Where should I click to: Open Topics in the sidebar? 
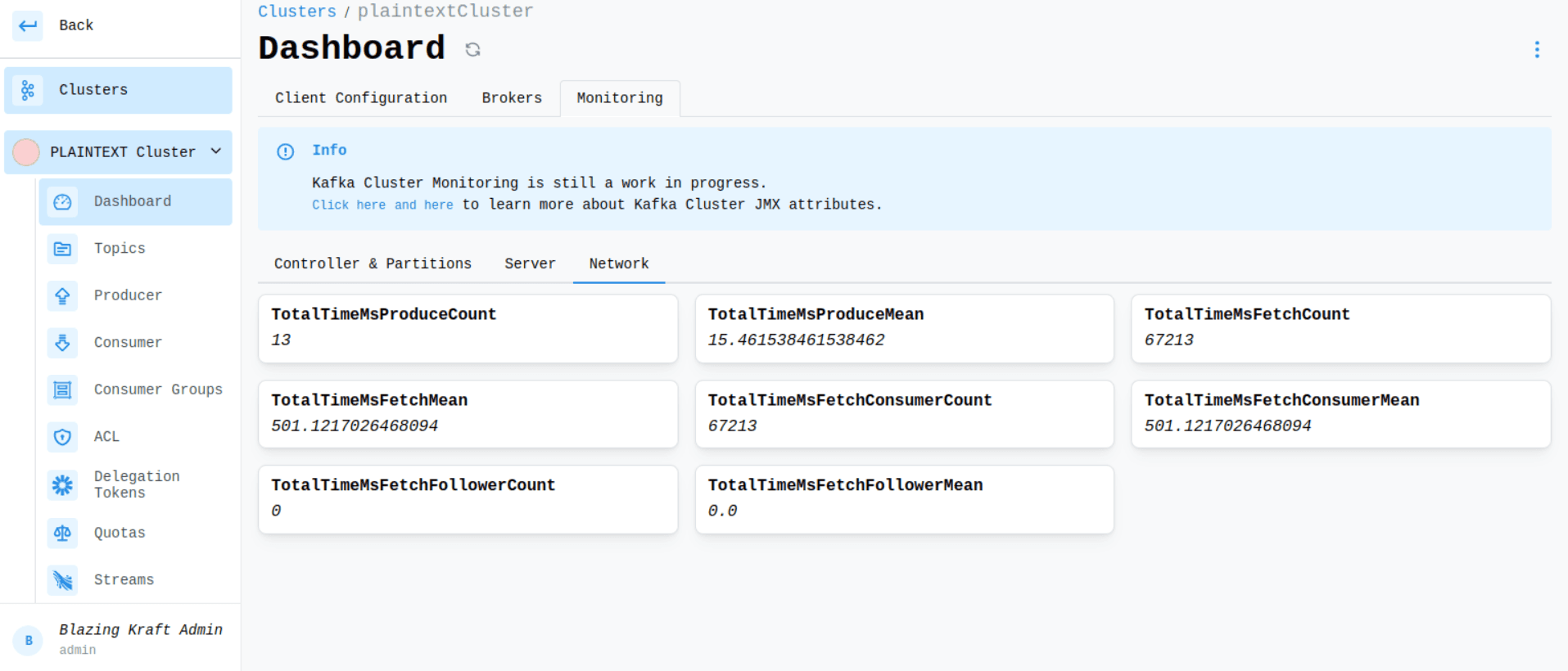135,249
